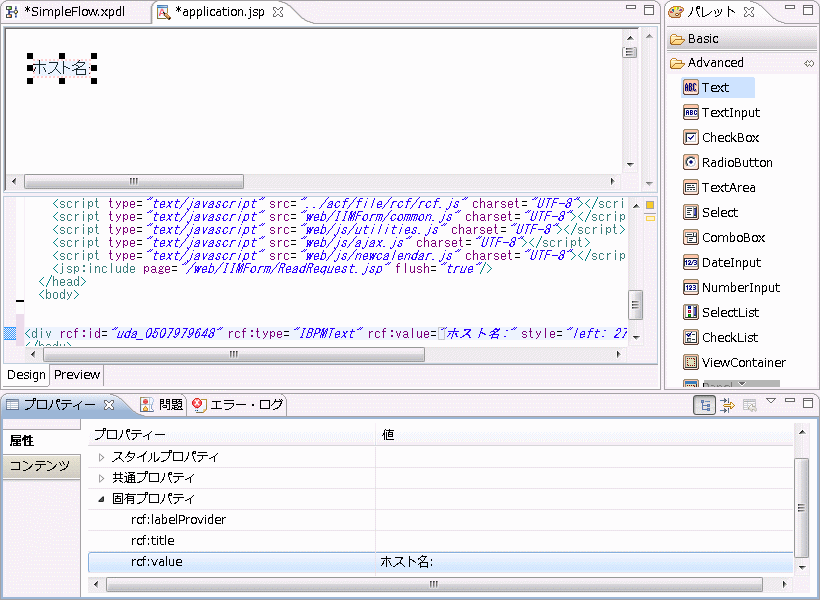The height and width of the screenshot is (600, 820).
Task: Select the コンテンツ properties section tab
Action: tap(42, 466)
